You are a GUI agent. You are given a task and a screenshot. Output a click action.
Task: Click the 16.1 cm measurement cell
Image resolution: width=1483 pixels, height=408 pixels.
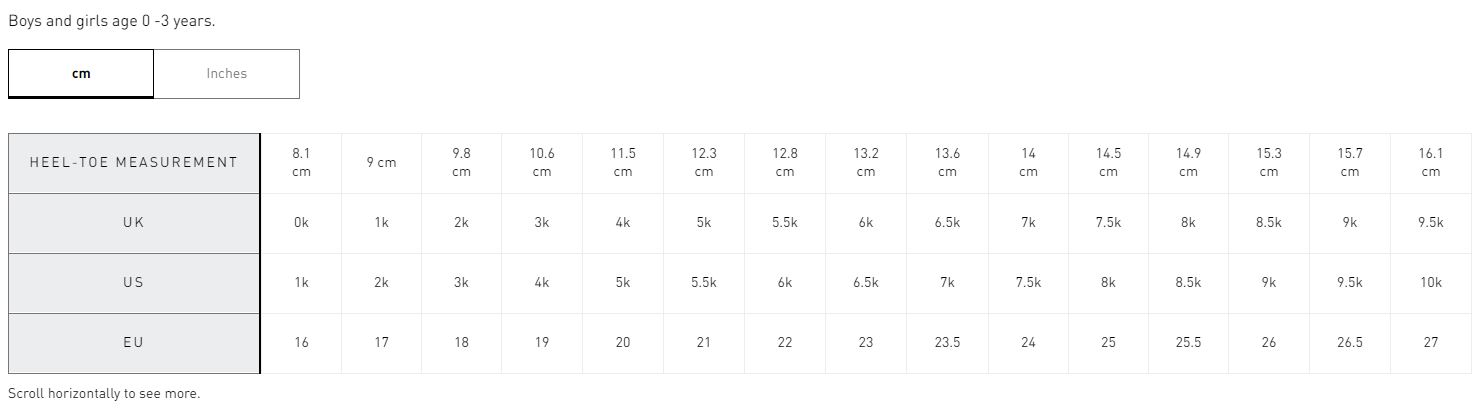click(x=1431, y=163)
